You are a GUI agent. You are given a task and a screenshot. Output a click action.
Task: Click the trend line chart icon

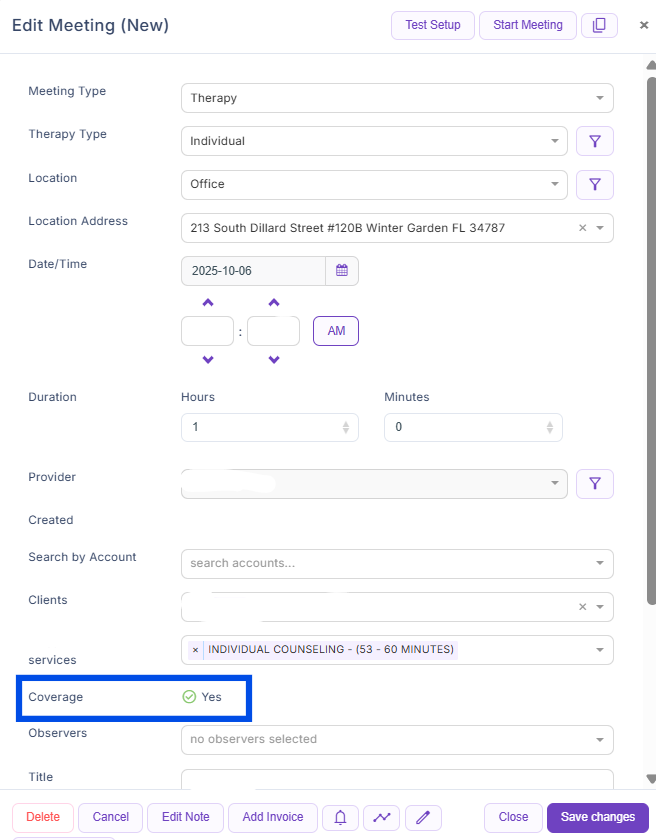pyautogui.click(x=381, y=817)
